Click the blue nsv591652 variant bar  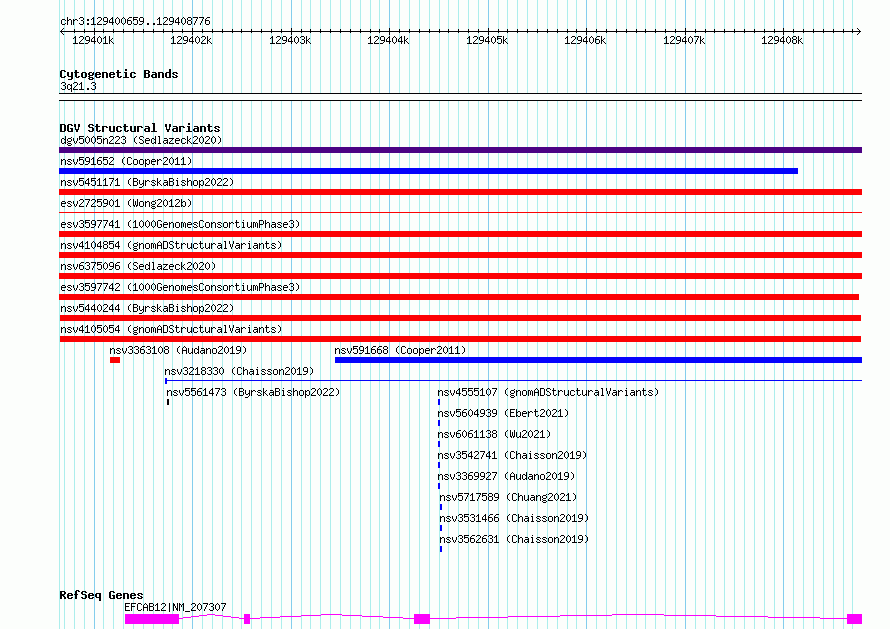[429, 171]
